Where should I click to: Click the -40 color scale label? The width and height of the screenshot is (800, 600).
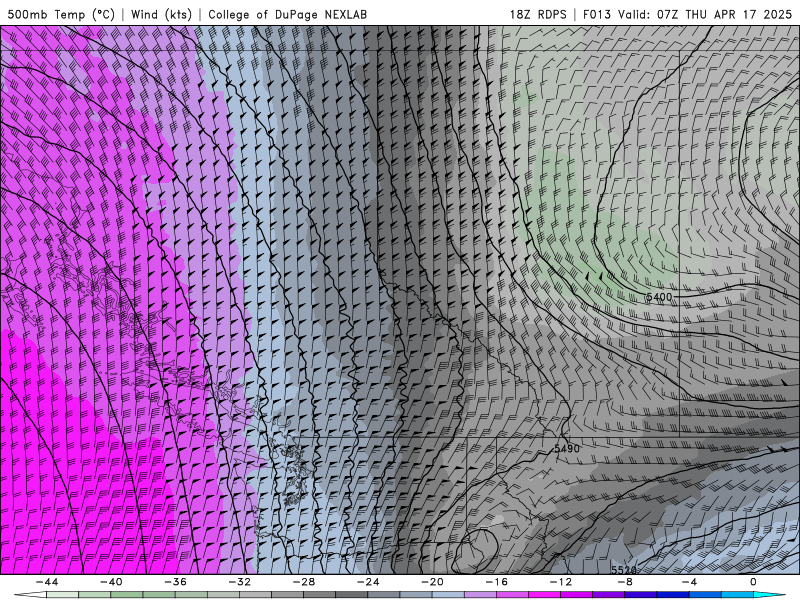pos(111,582)
